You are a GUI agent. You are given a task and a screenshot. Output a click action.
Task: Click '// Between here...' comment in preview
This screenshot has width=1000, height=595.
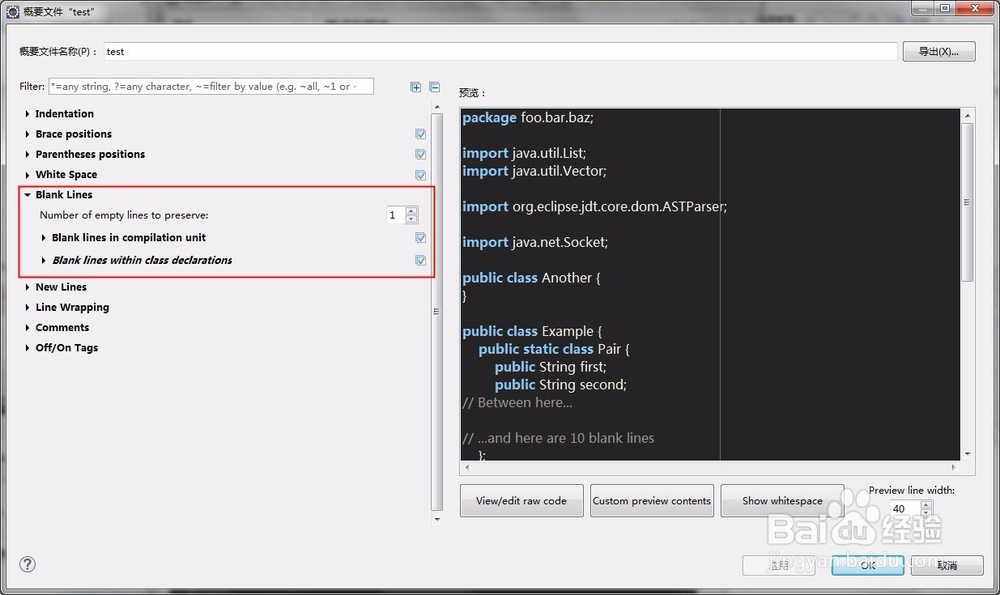[517, 403]
